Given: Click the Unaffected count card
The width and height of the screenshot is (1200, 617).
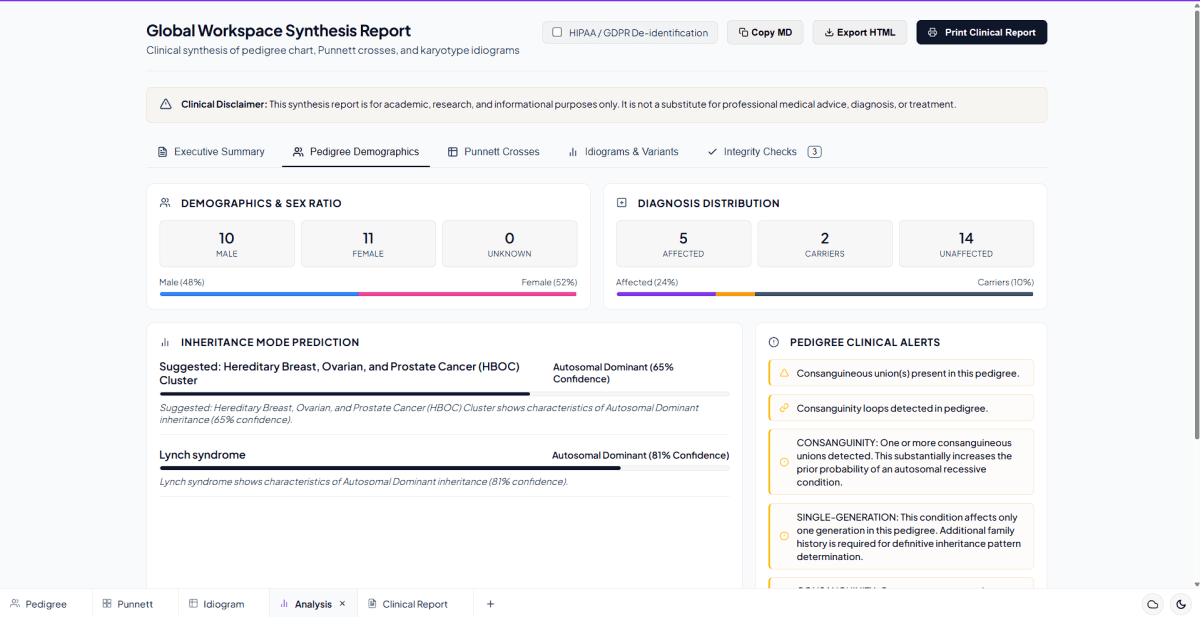Looking at the screenshot, I should point(966,244).
